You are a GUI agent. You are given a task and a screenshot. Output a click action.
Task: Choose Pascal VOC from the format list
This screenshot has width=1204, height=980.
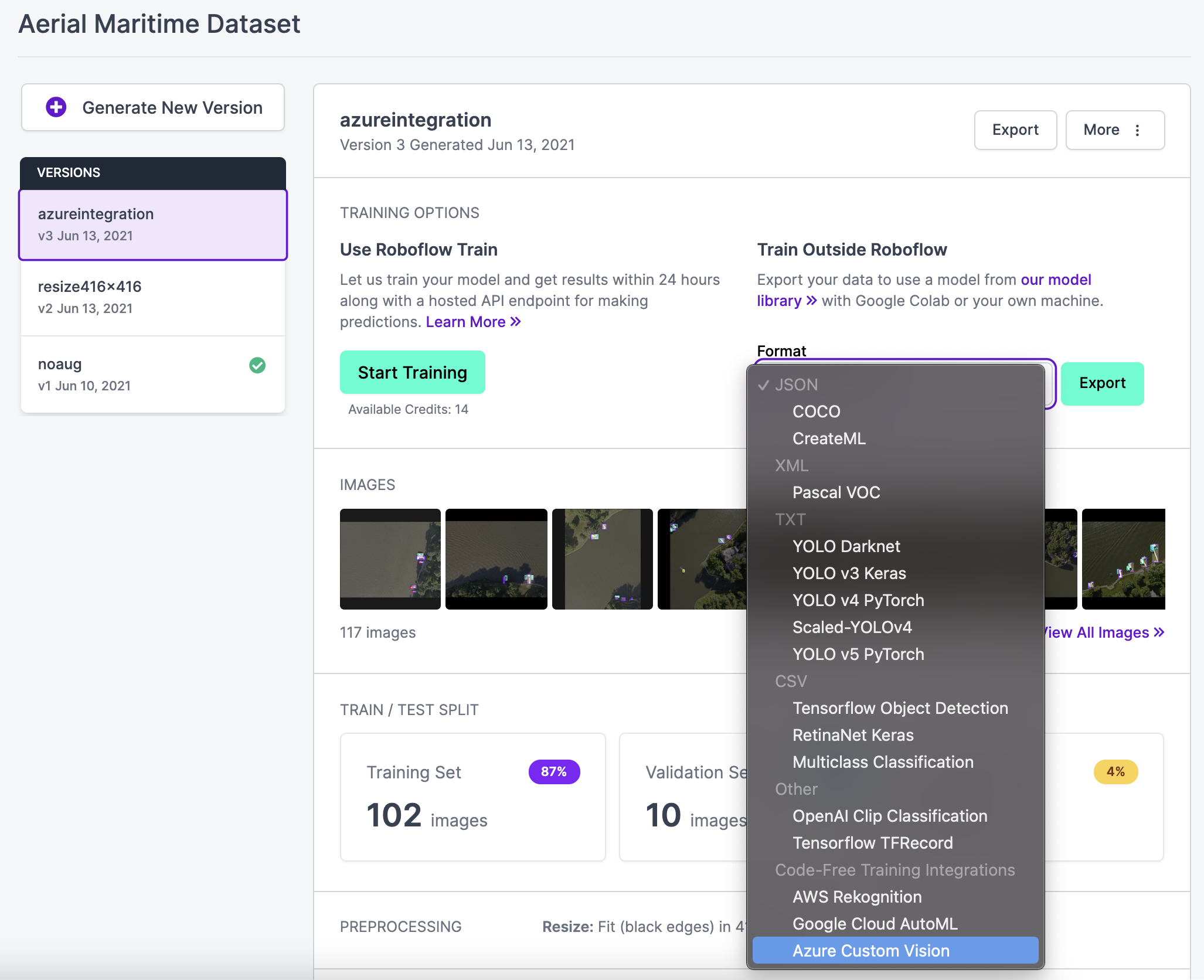pyautogui.click(x=836, y=492)
